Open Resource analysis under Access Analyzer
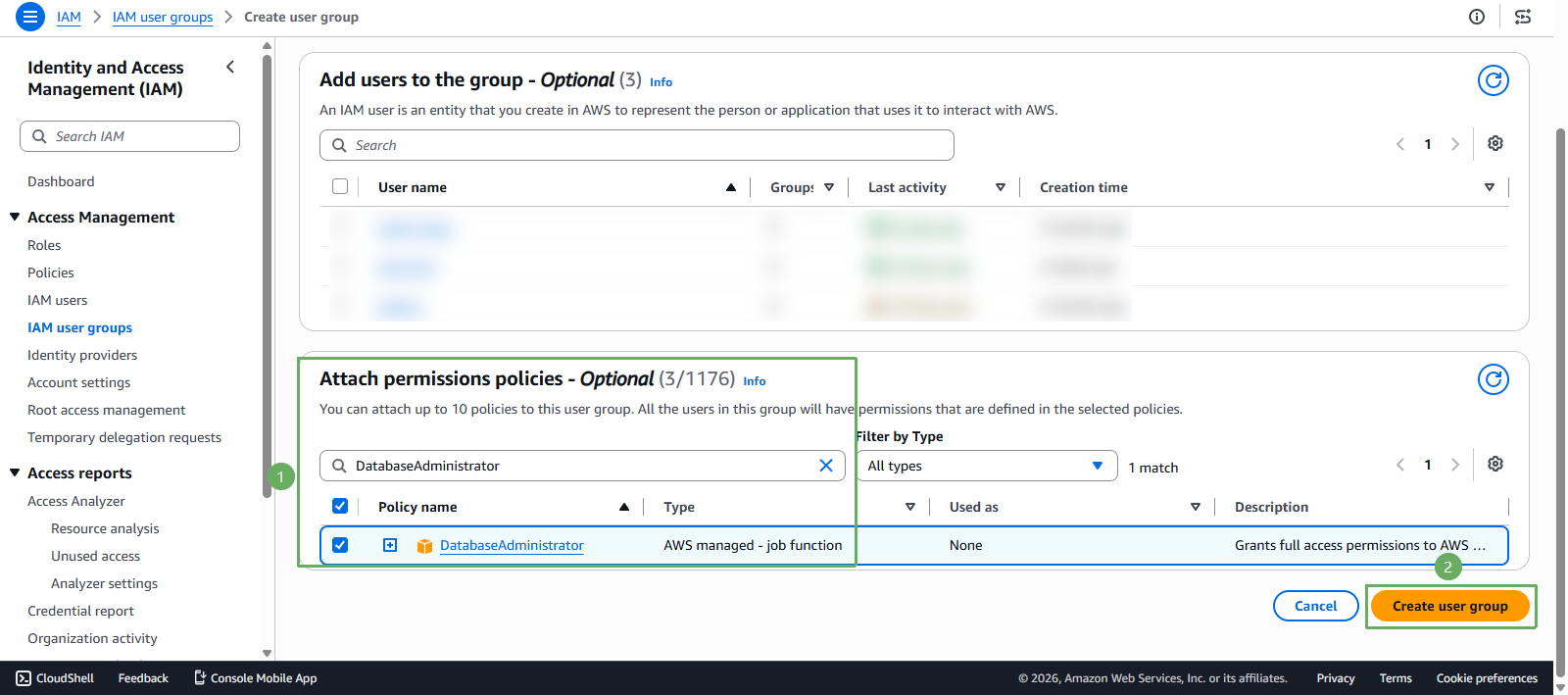The image size is (1568, 695). coord(105,528)
